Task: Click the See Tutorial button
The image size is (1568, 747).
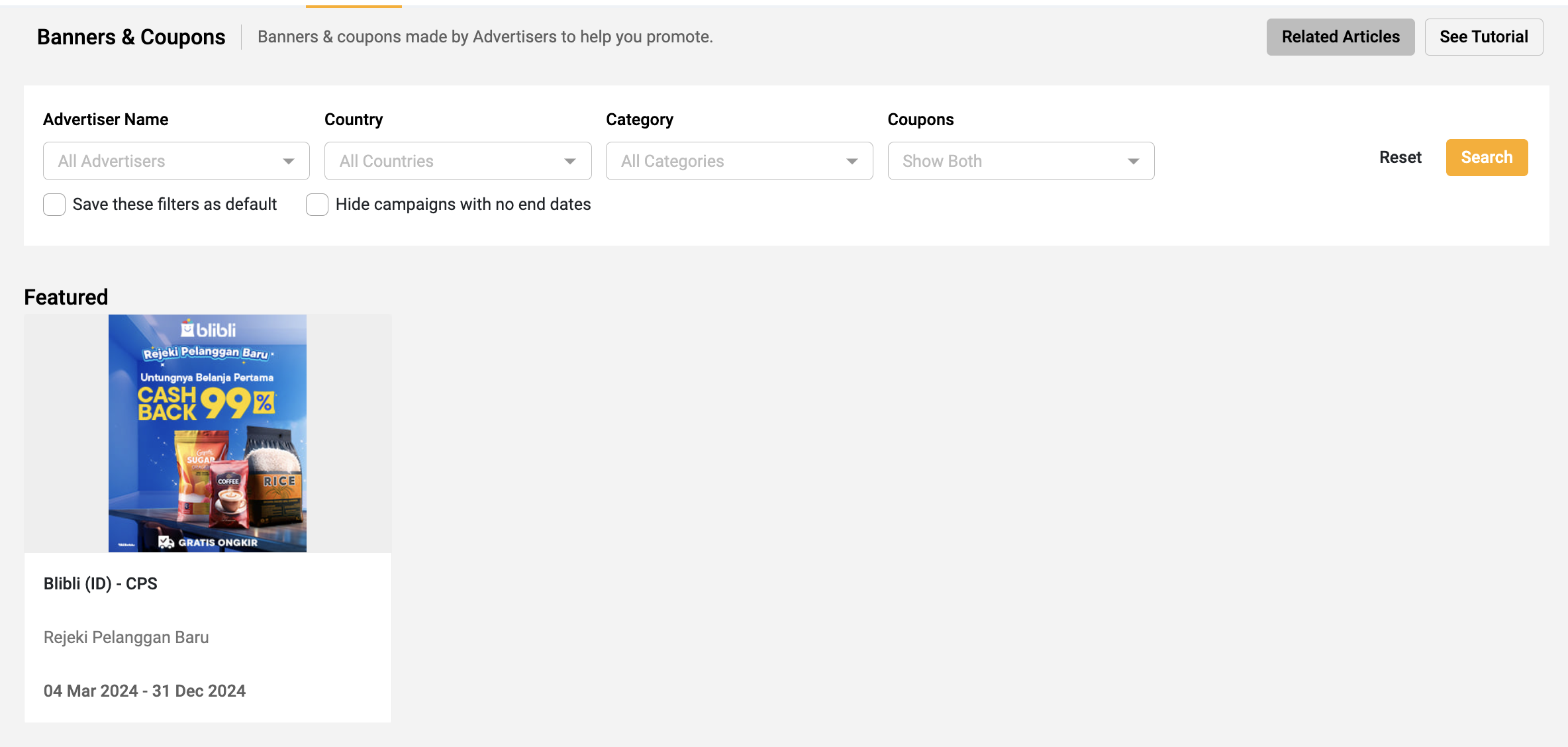Action: 1484,37
